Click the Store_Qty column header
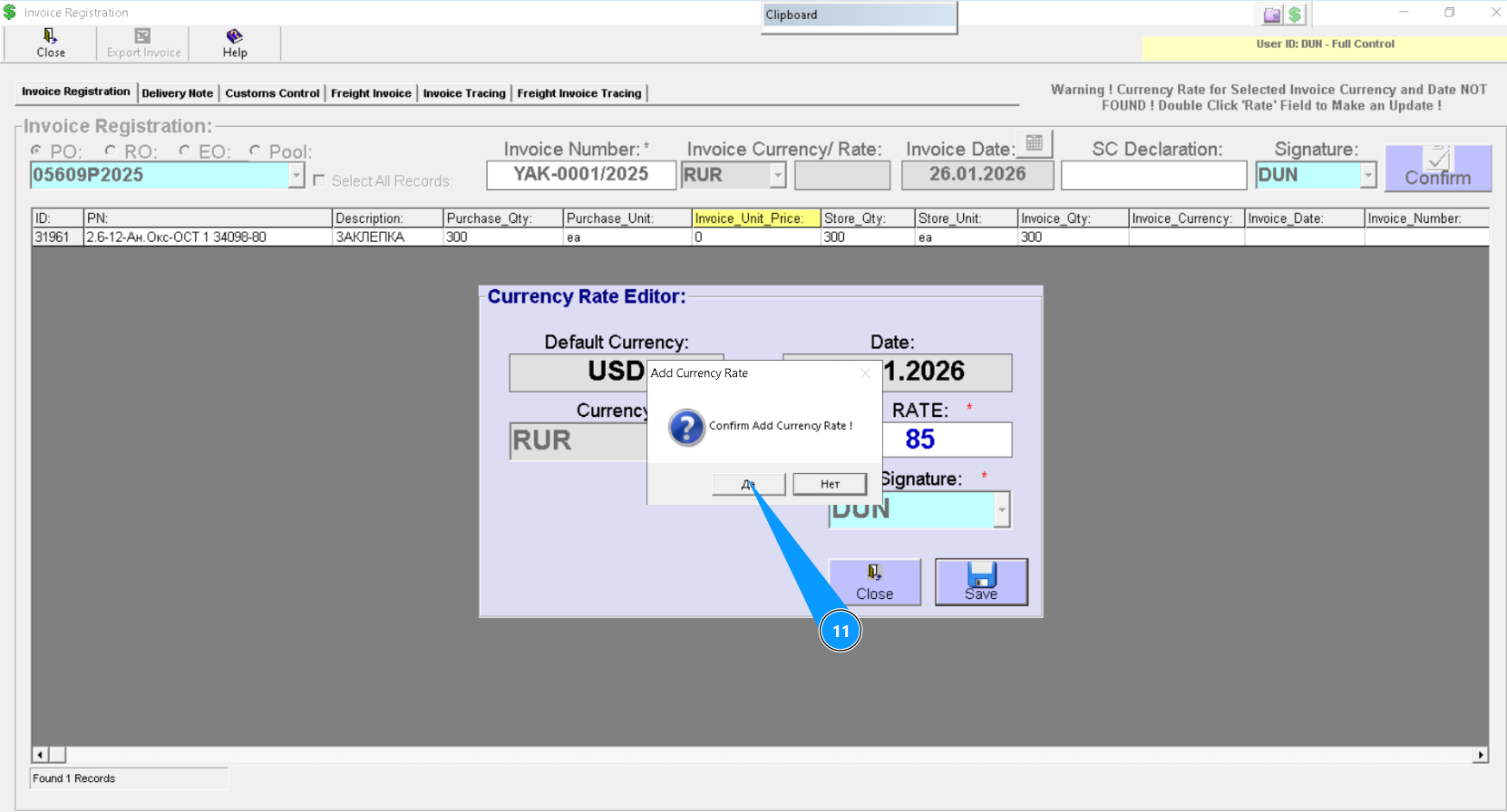The width and height of the screenshot is (1507, 812). click(868, 218)
